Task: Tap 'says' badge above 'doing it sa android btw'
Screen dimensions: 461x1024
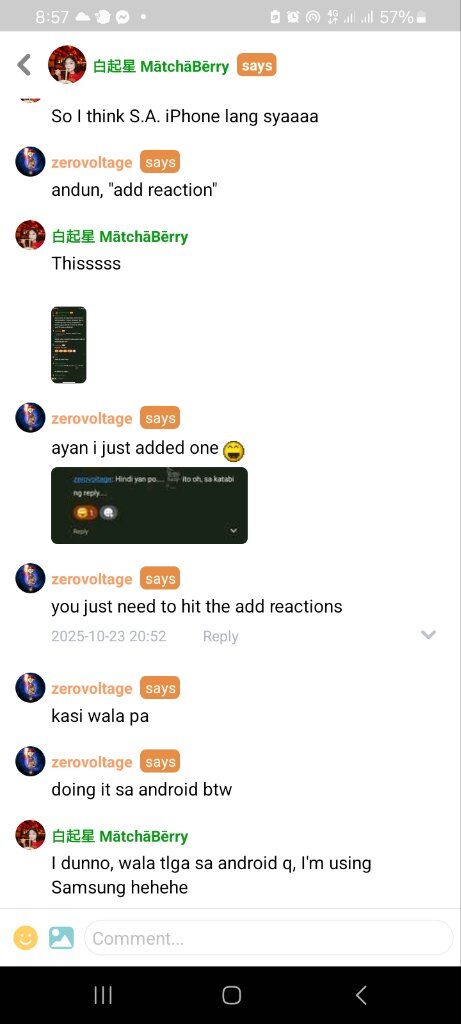Action: click(x=160, y=761)
